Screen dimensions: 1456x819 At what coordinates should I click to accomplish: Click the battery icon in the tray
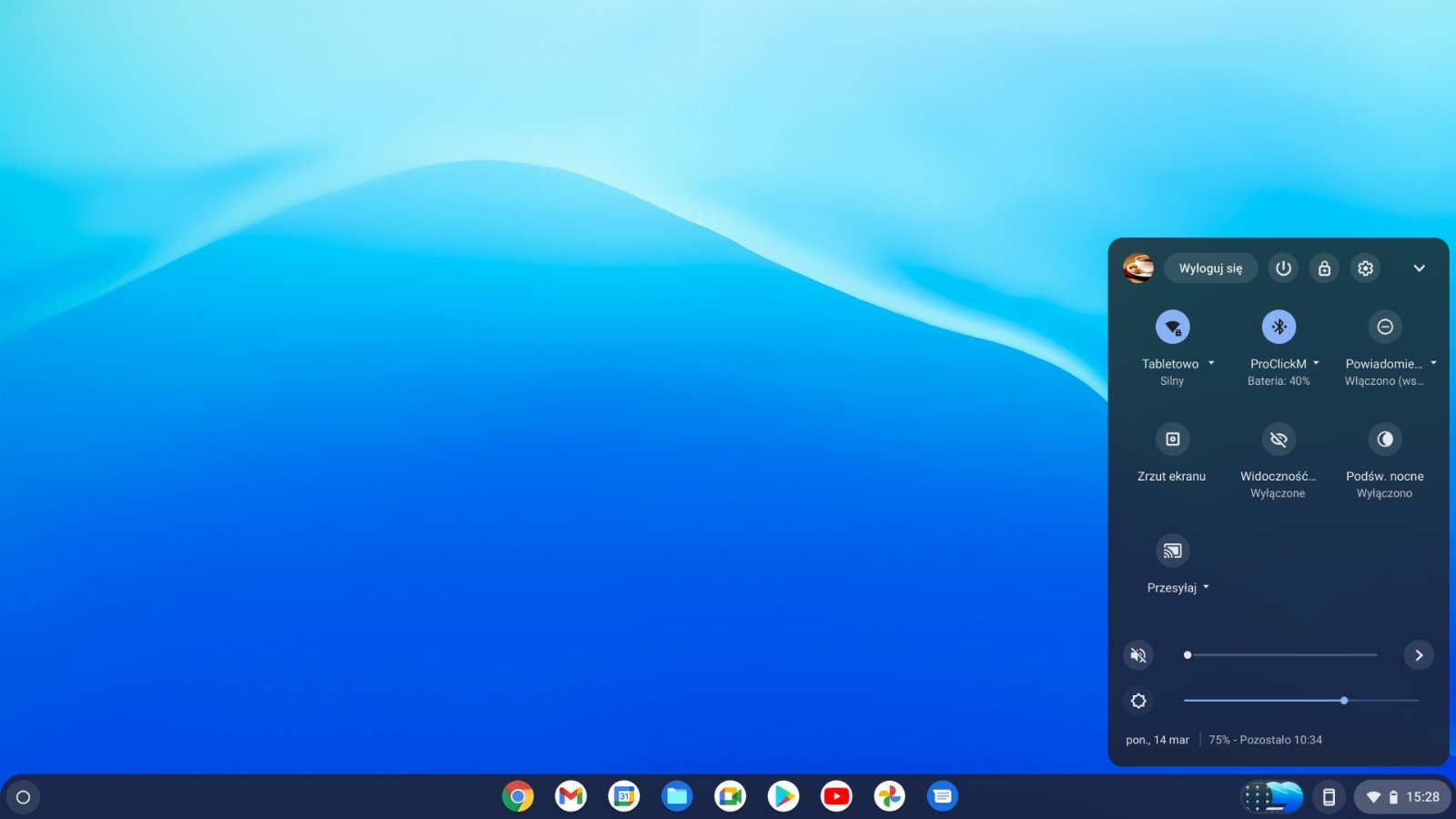[x=1393, y=797]
